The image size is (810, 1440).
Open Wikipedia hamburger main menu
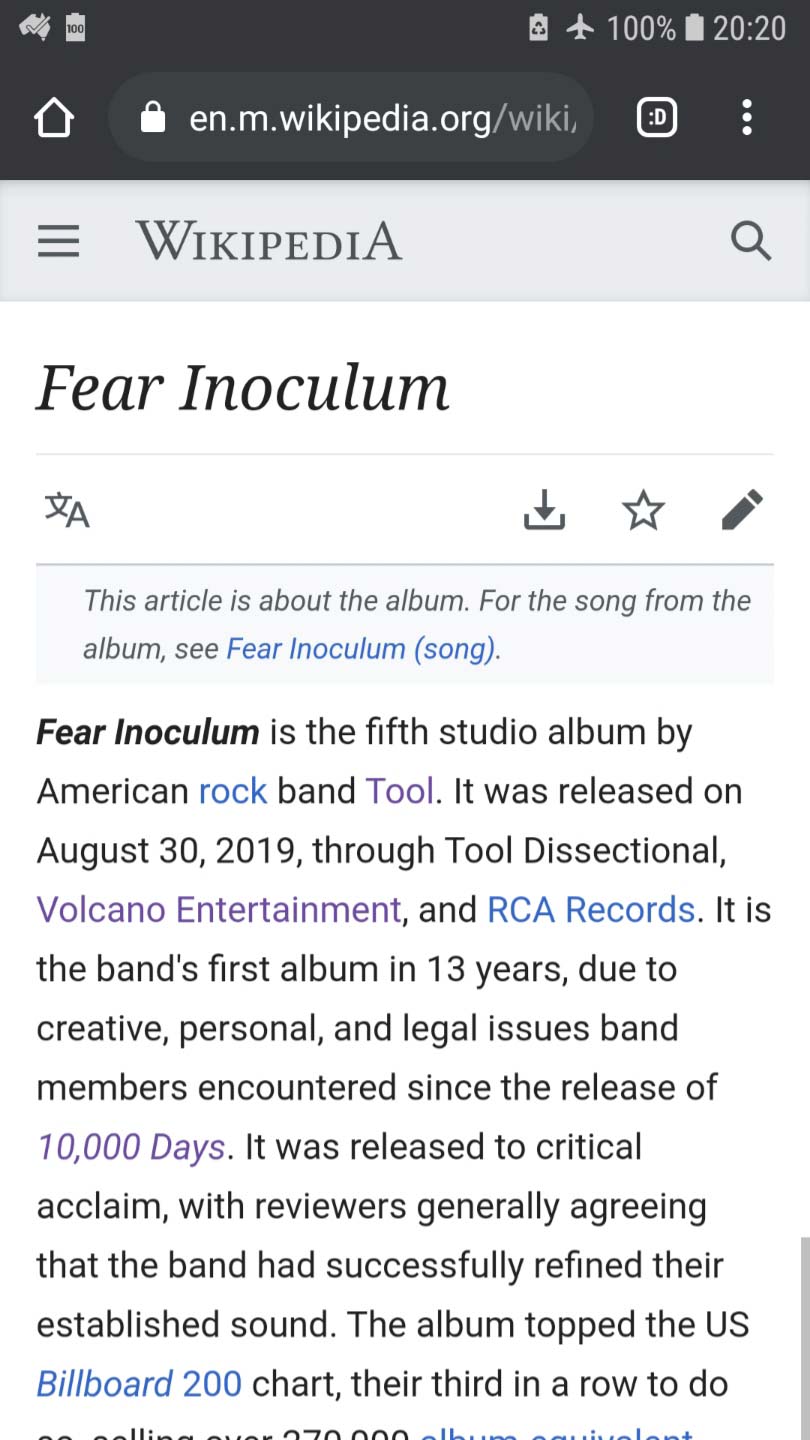click(58, 242)
